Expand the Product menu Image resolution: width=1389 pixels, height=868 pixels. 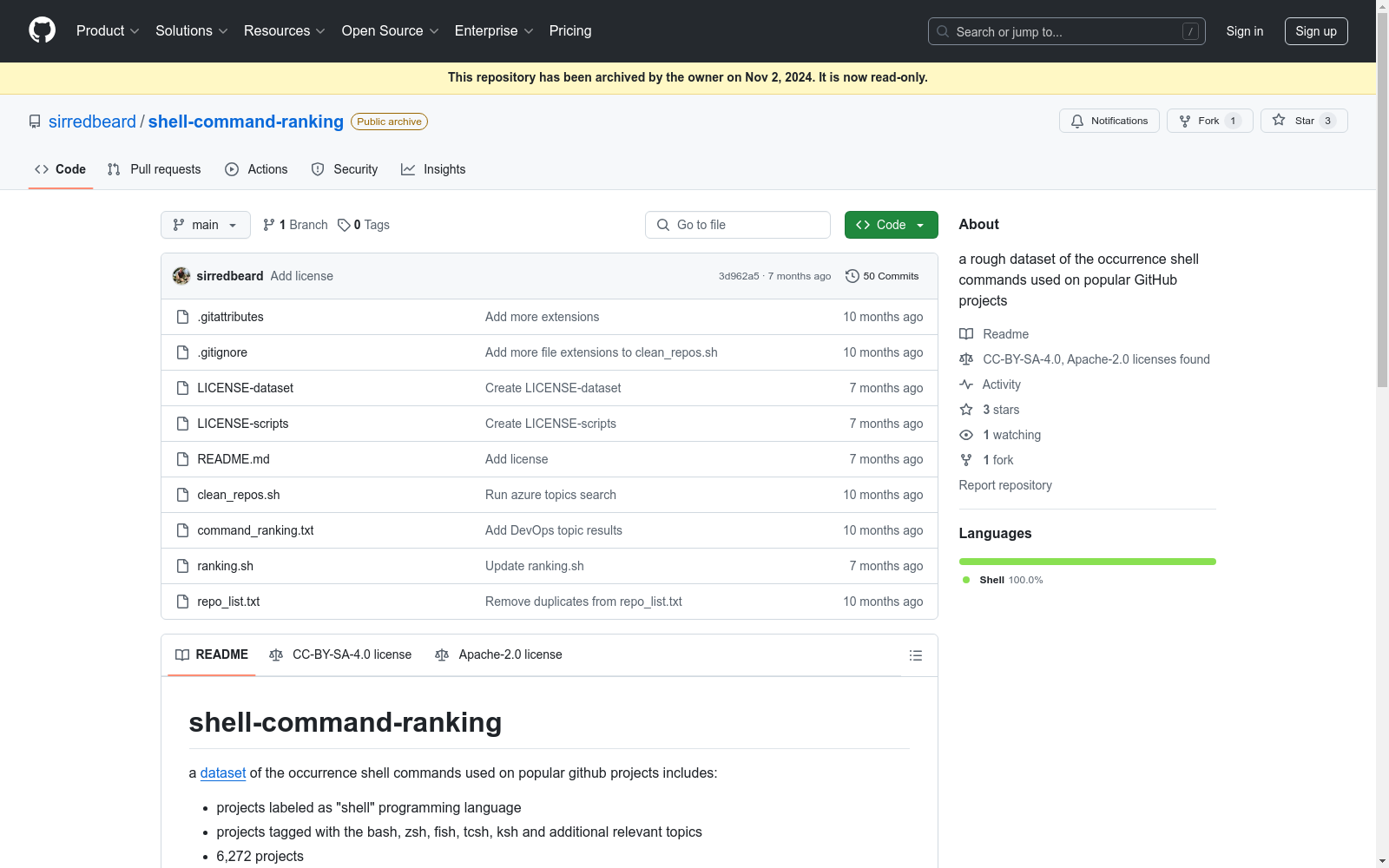pos(108,31)
